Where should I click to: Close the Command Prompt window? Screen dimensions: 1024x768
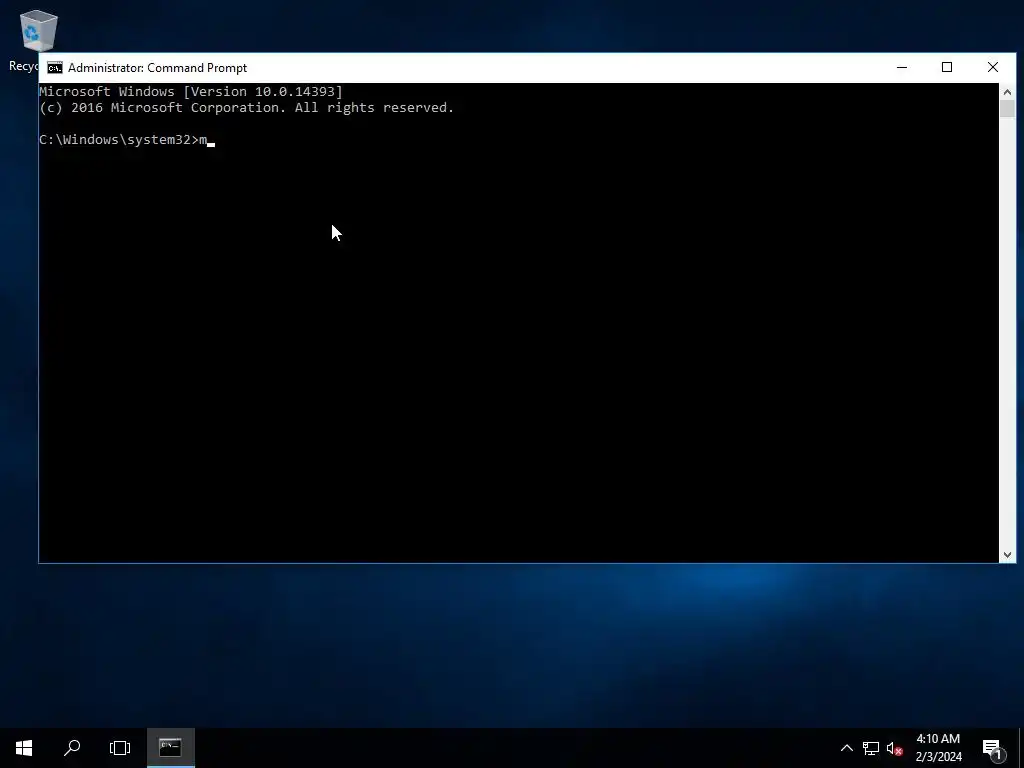point(993,67)
